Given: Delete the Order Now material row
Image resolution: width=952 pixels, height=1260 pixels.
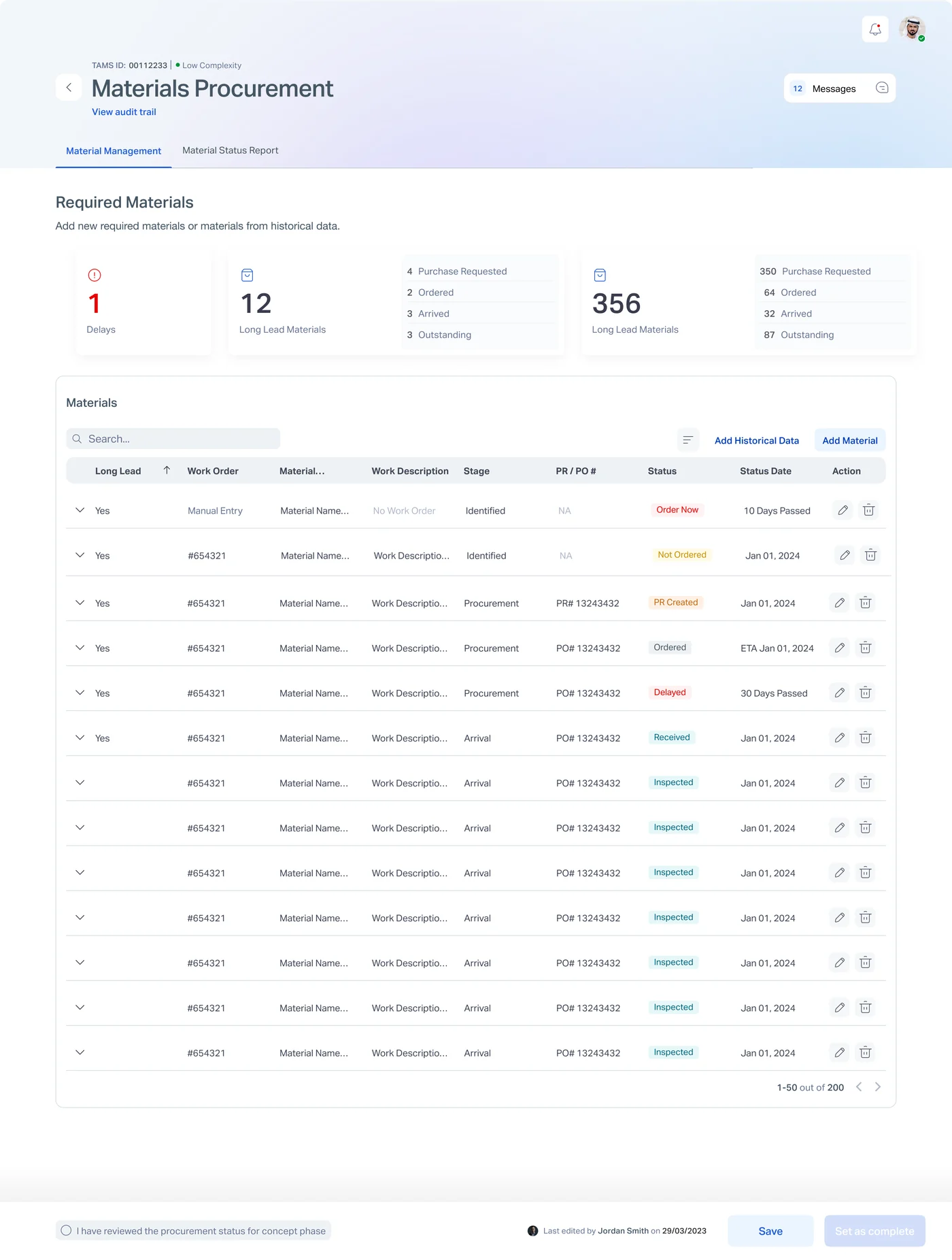Looking at the screenshot, I should 868,510.
